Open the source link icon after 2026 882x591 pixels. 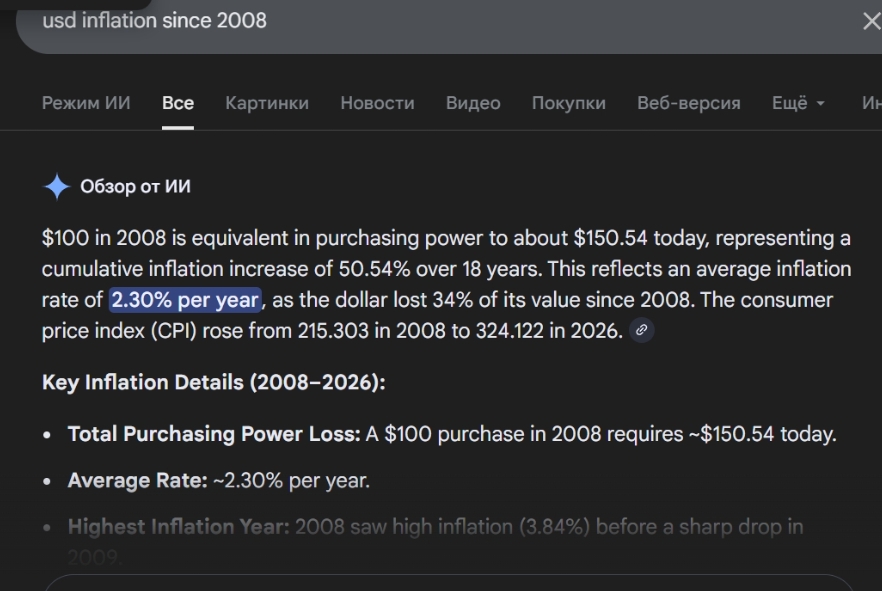(x=642, y=330)
